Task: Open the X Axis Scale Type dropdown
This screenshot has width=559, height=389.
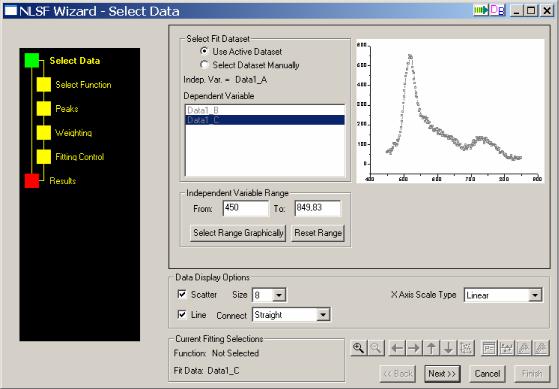Action: coord(535,295)
